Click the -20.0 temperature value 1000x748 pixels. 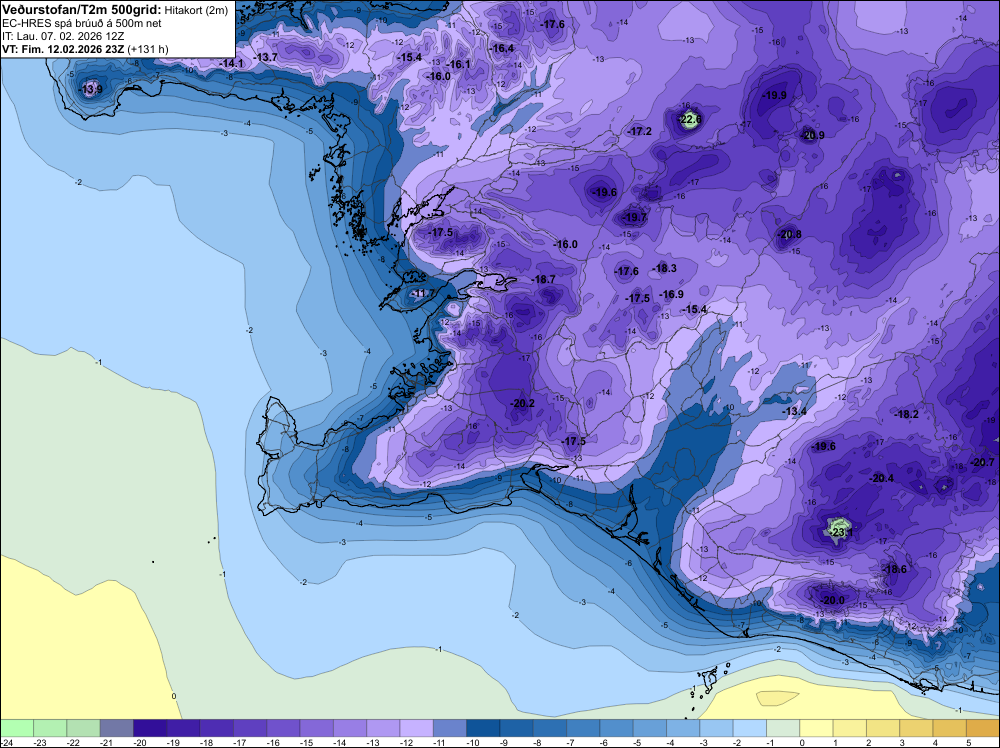pos(832,600)
